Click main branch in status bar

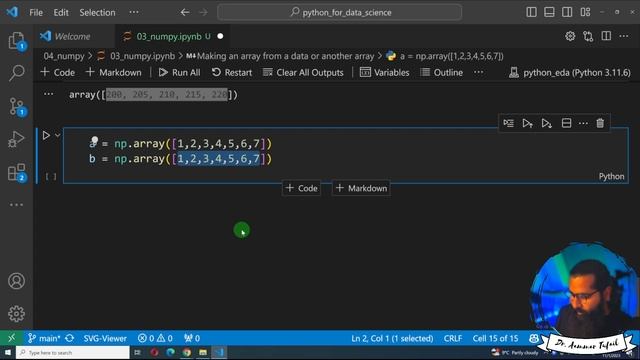(x=44, y=338)
